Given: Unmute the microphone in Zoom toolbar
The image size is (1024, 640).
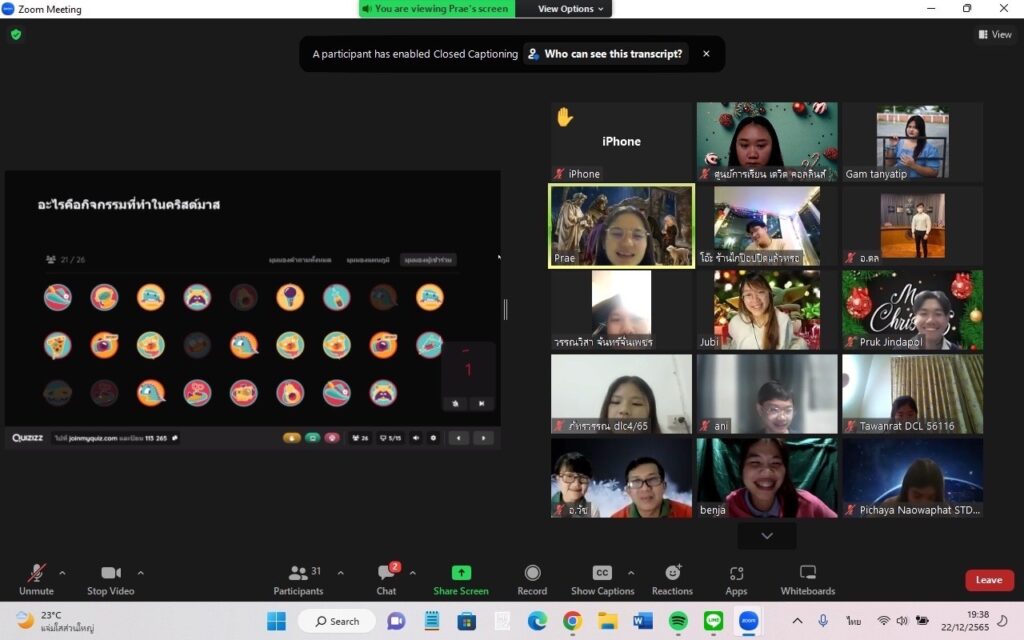Looking at the screenshot, I should [36, 579].
